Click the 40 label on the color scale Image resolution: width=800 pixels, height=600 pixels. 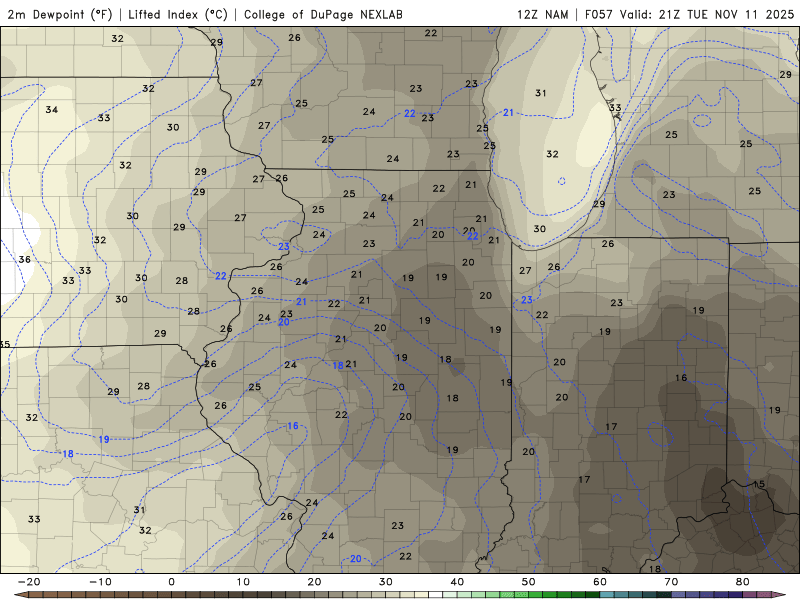(457, 582)
